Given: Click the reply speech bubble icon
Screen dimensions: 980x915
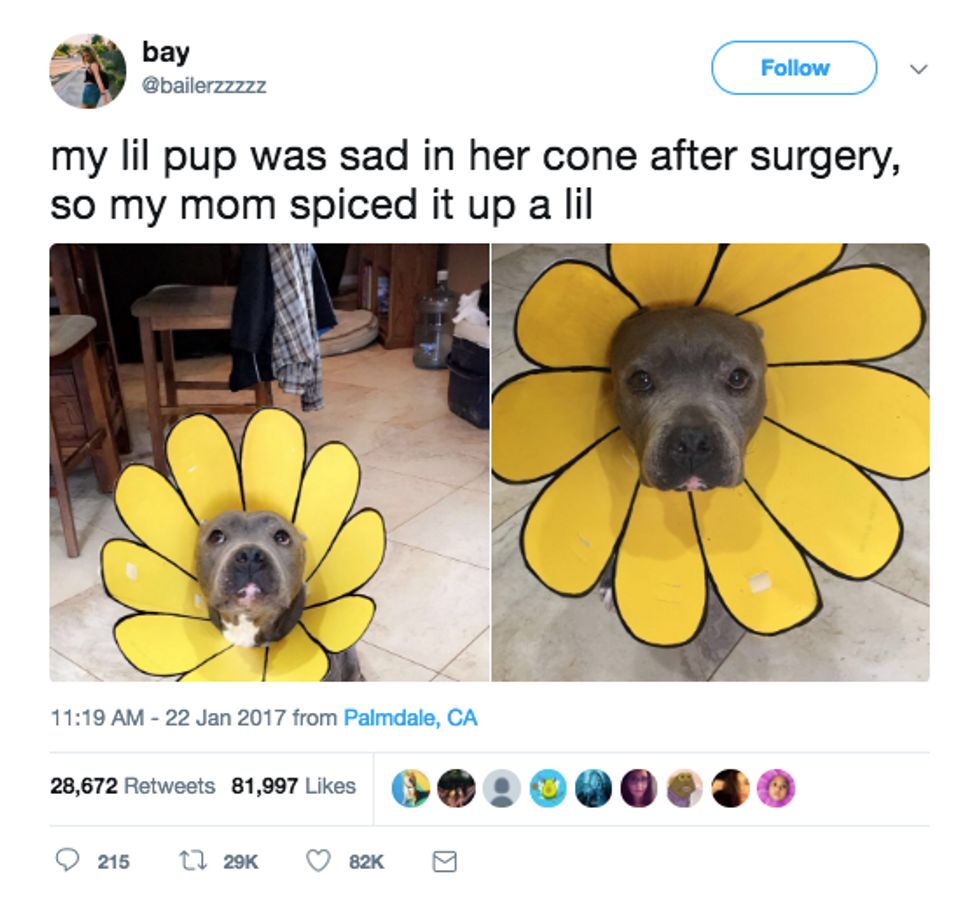Looking at the screenshot, I should 67,861.
